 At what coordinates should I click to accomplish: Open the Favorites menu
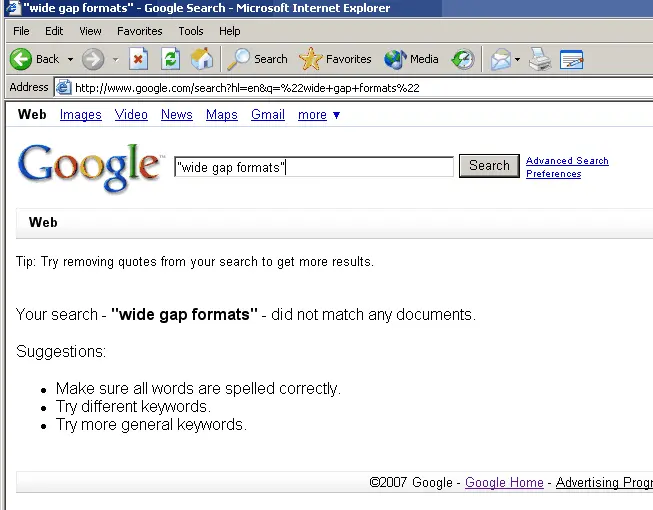140,31
